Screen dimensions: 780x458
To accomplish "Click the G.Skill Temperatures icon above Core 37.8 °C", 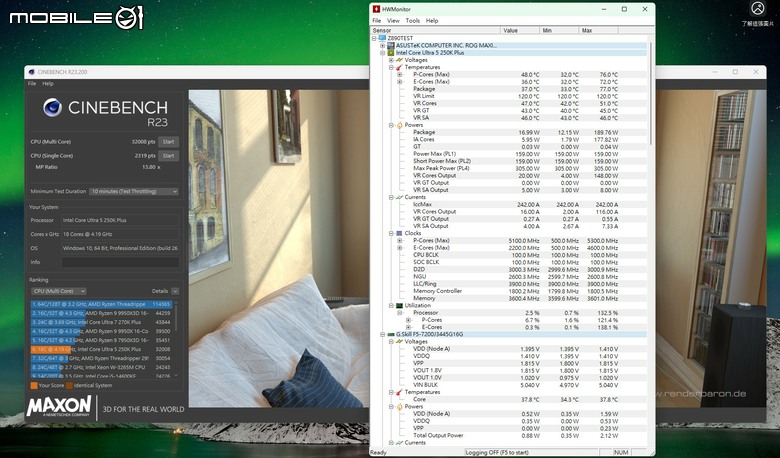I will 399,392.
